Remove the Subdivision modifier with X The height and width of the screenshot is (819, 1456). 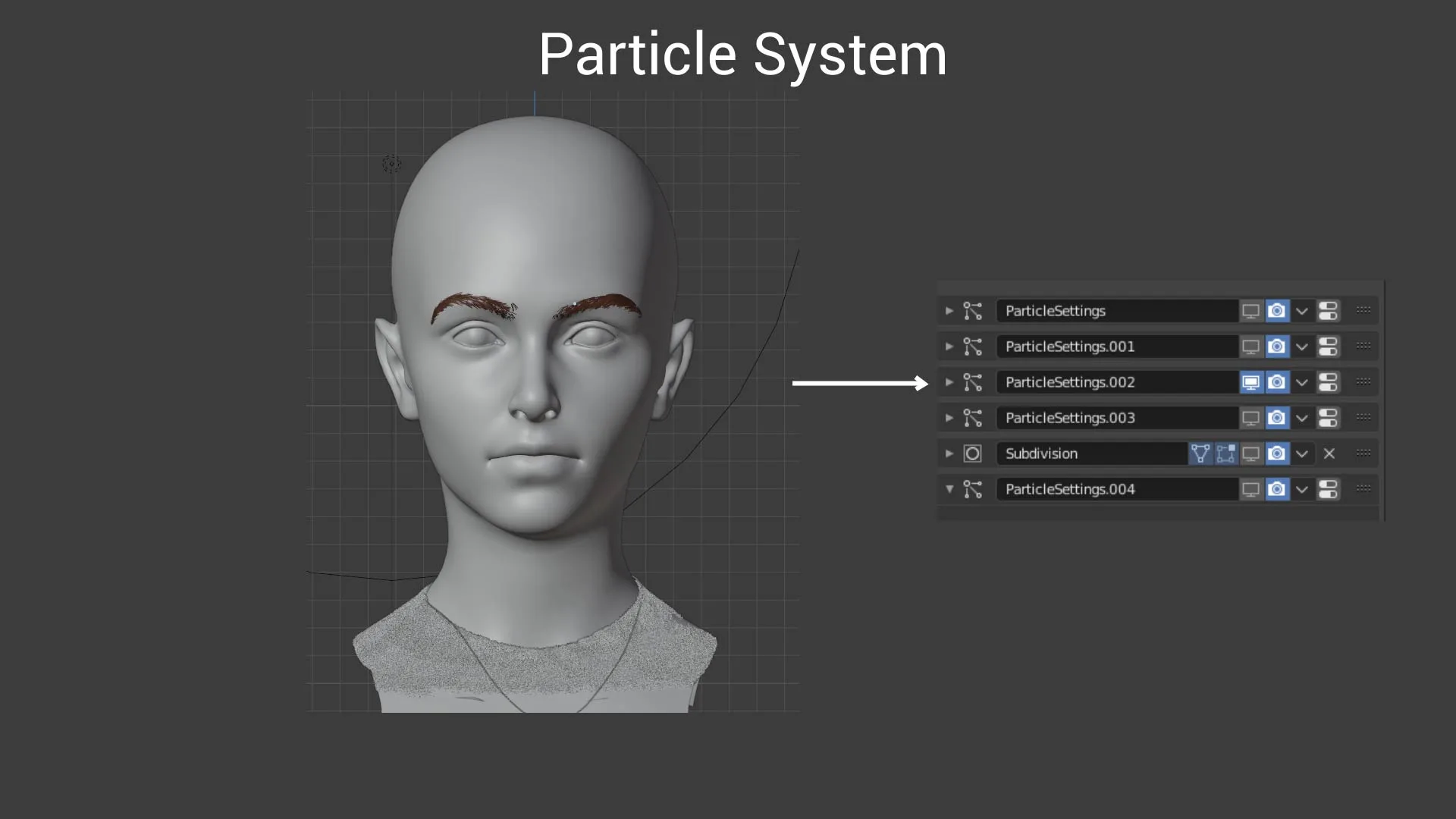1329,453
